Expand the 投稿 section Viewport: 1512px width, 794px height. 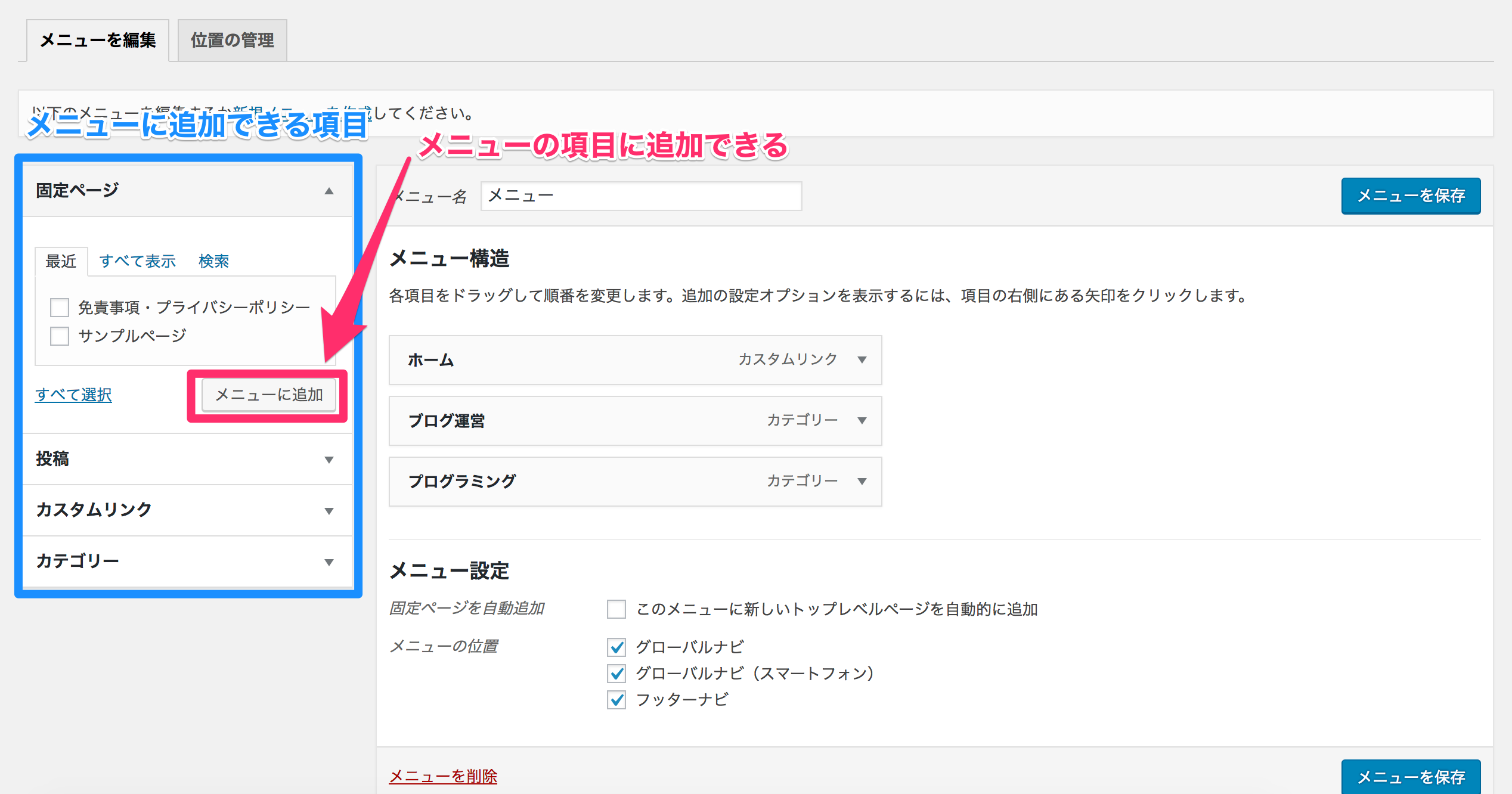[x=329, y=460]
